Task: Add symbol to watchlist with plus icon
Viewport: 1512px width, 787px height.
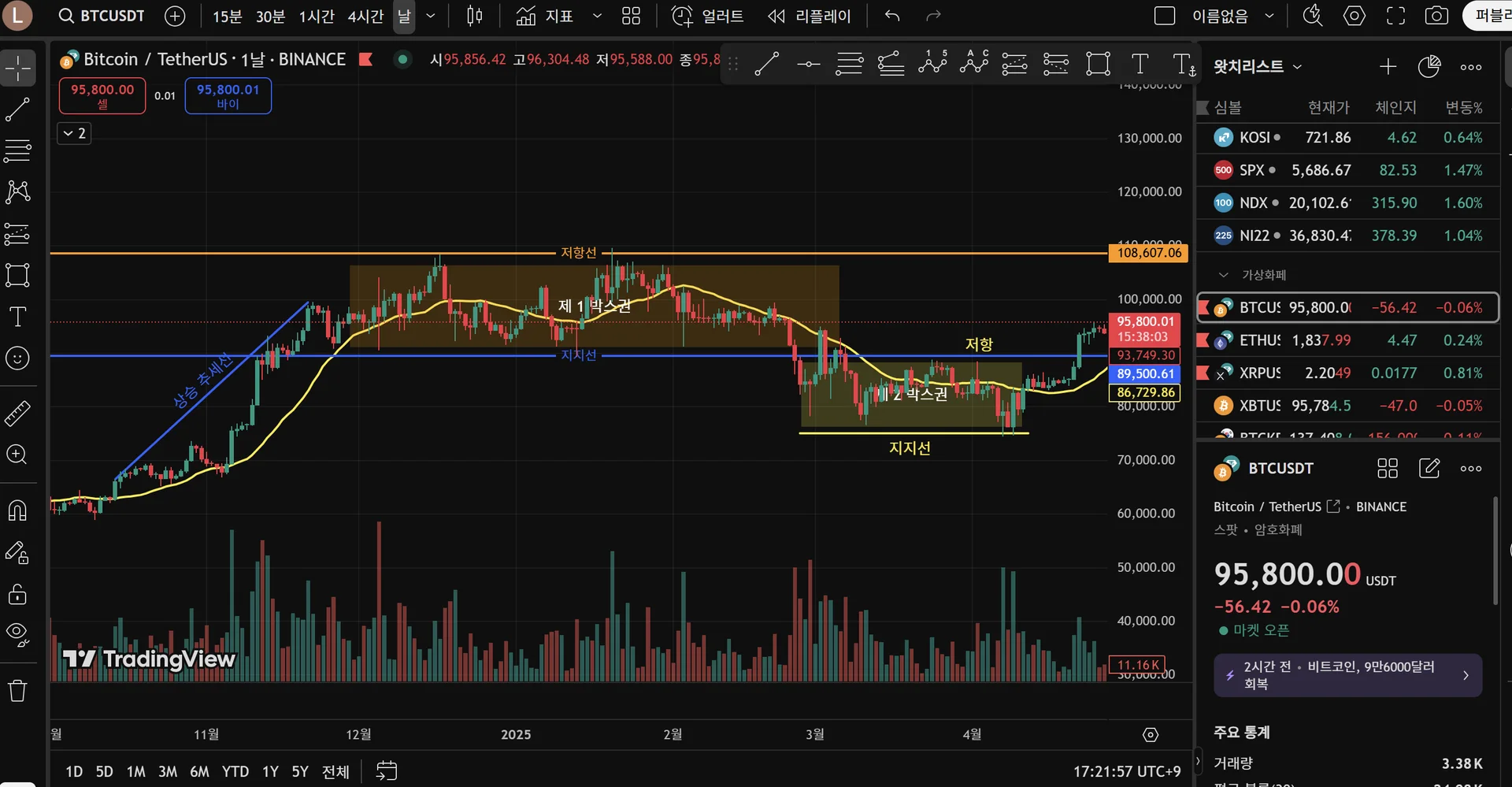Action: pyautogui.click(x=1388, y=67)
